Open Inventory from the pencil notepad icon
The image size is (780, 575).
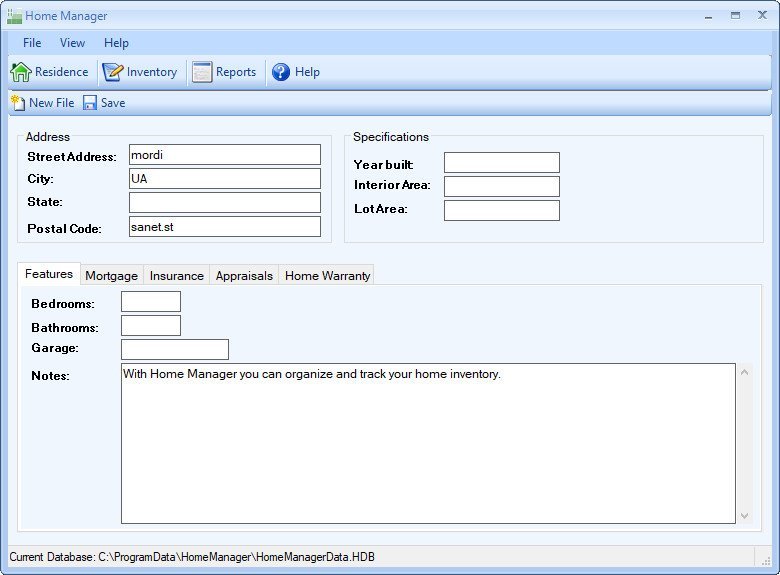pos(113,72)
